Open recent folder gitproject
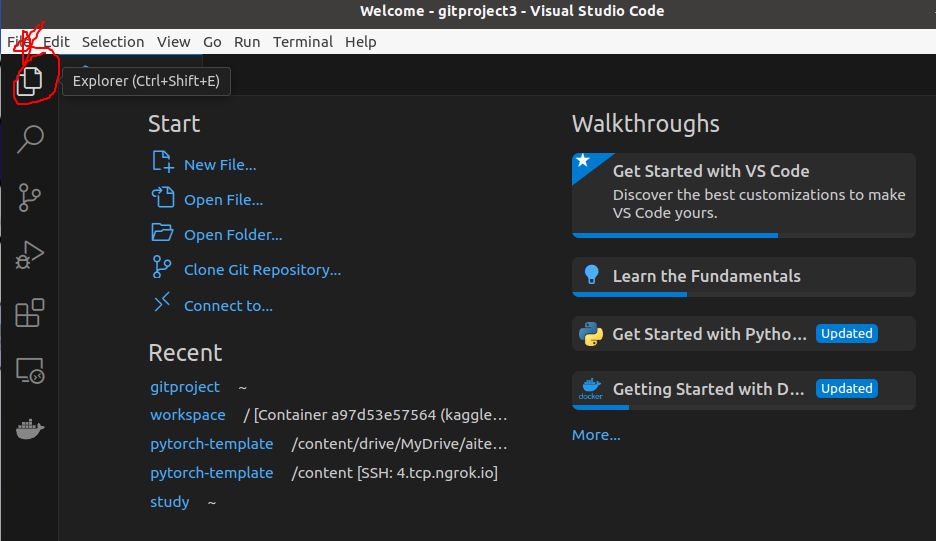 tap(184, 387)
